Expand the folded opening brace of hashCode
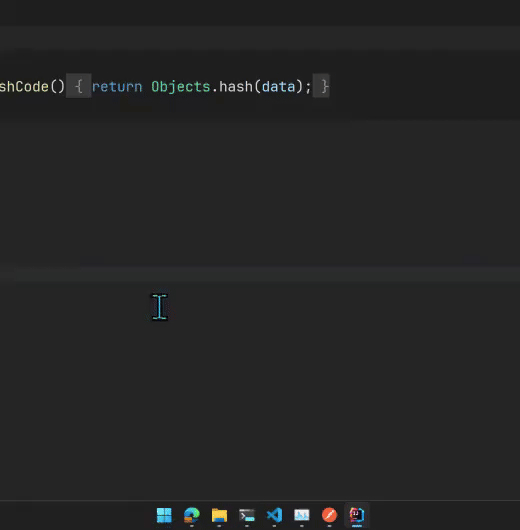The image size is (520, 530). tap(78, 86)
